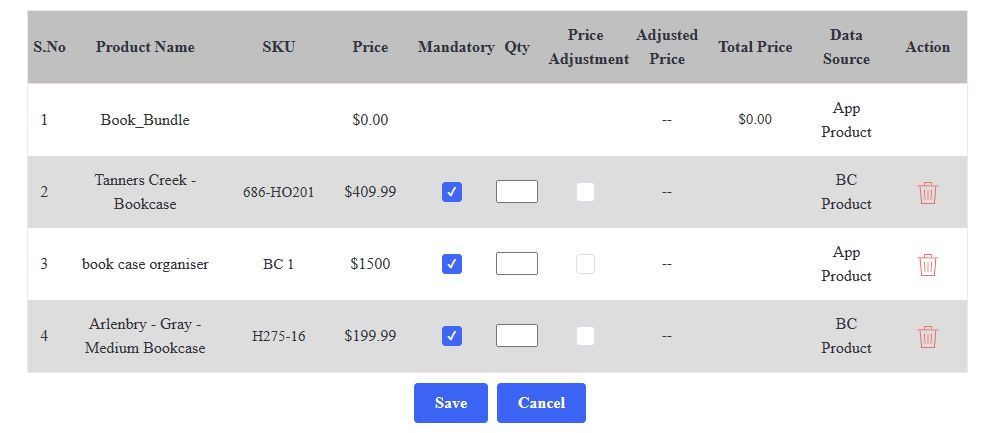Uncheck Mandatory for Arlenbry Medium Bookcase
The image size is (995, 433).
(x=452, y=335)
